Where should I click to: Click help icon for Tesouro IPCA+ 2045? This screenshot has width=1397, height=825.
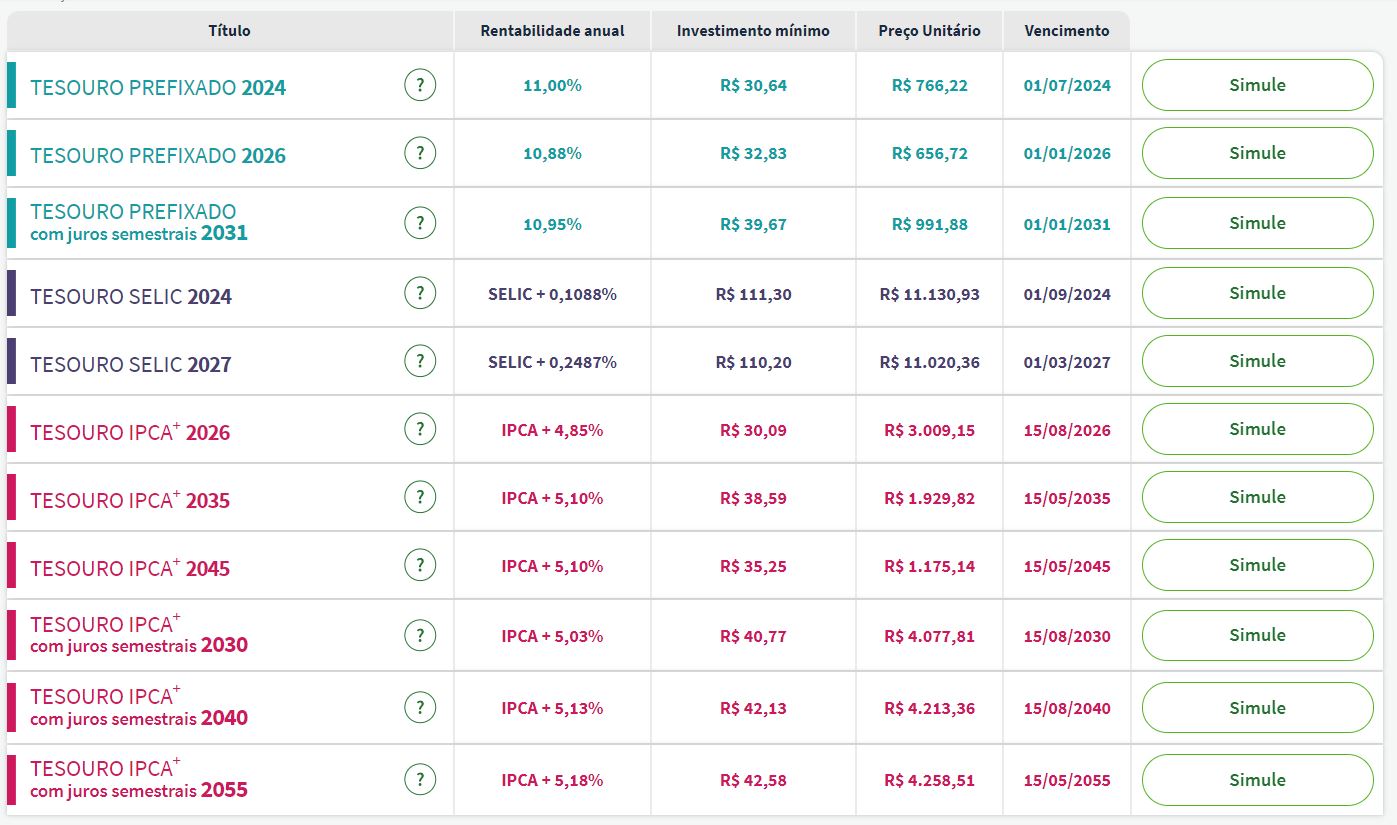pyautogui.click(x=420, y=566)
